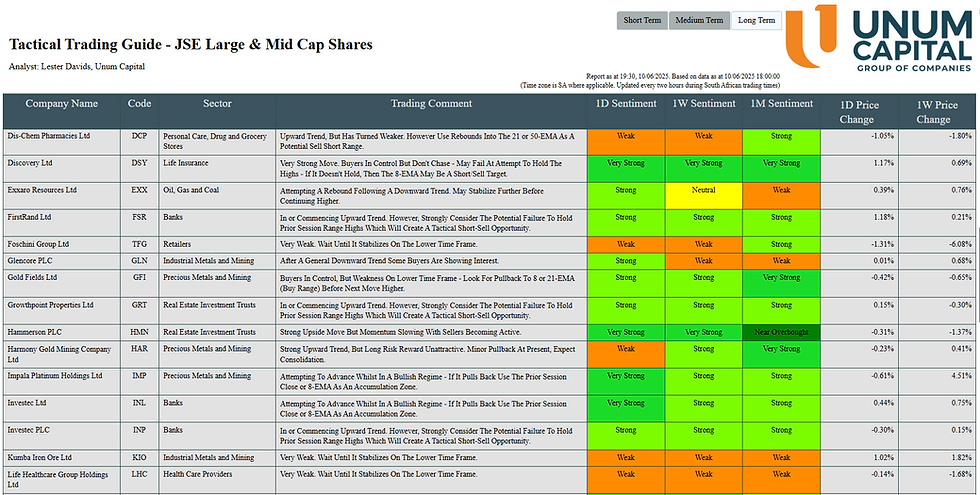Select Impala Platinum Holdings Ltd name
This screenshot has height=495, width=980.
54,376
